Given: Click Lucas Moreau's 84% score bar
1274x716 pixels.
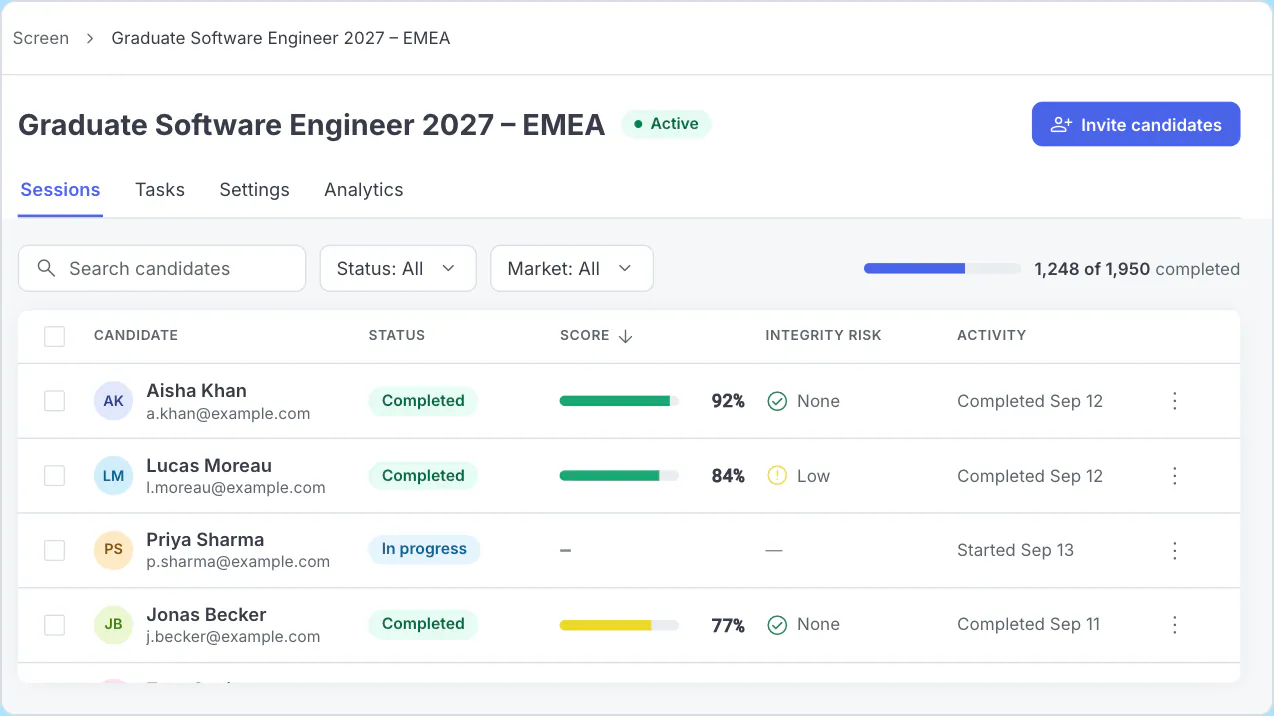Looking at the screenshot, I should (x=619, y=476).
